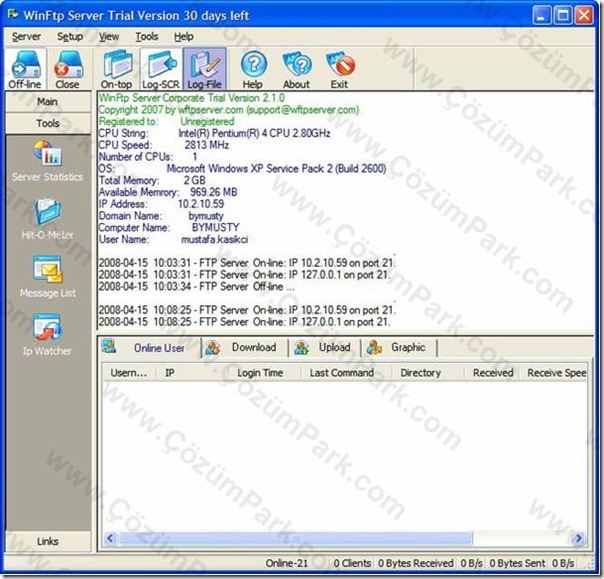Click the CPU Speed 2813 MHz line
Screen dimensions: 604x579
164,145
